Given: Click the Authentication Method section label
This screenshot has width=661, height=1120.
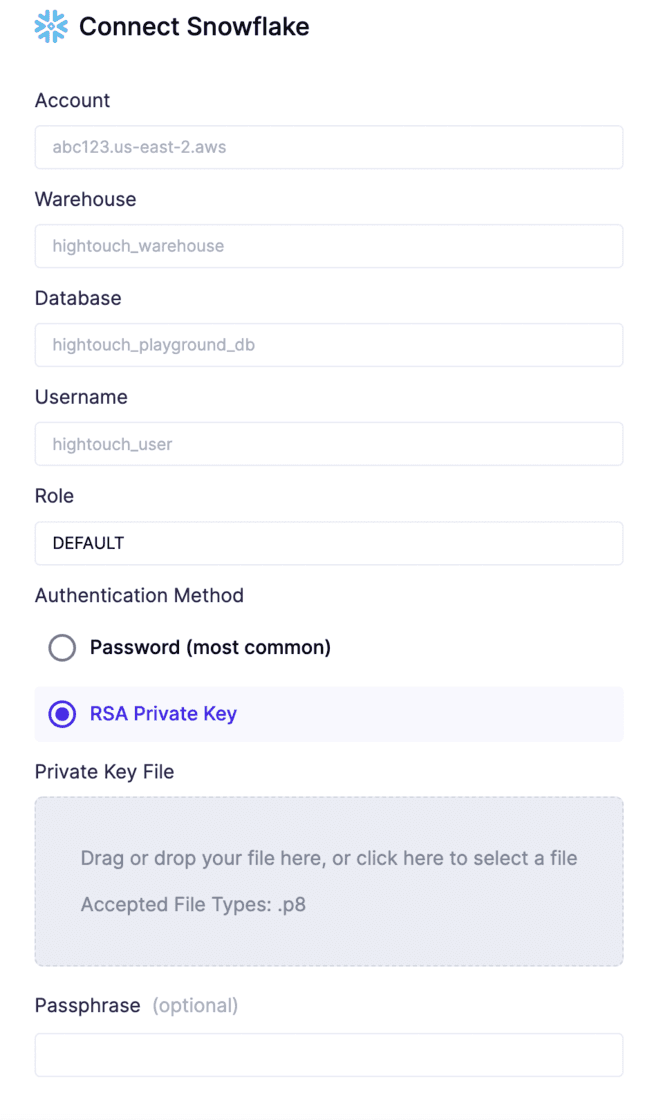Looking at the screenshot, I should click(x=139, y=595).
